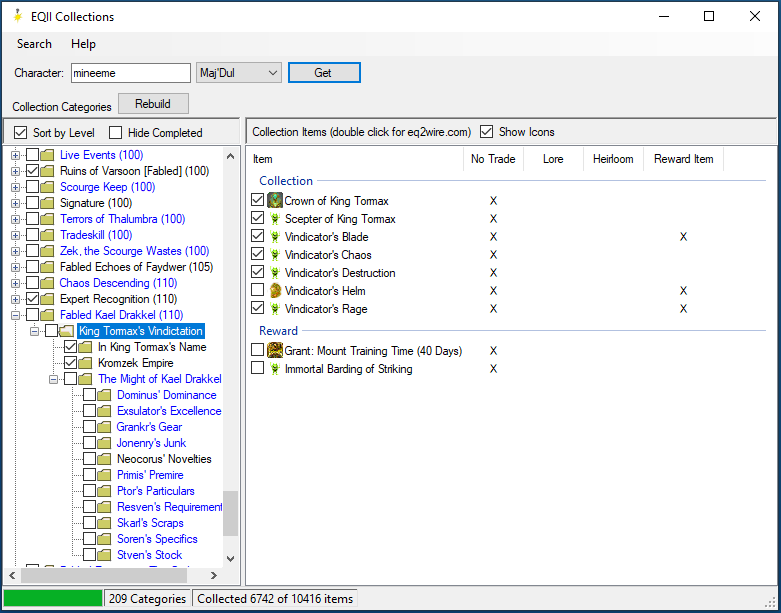
Task: Expand the Zek, the Scourge Wastes node
Action: coord(15,251)
